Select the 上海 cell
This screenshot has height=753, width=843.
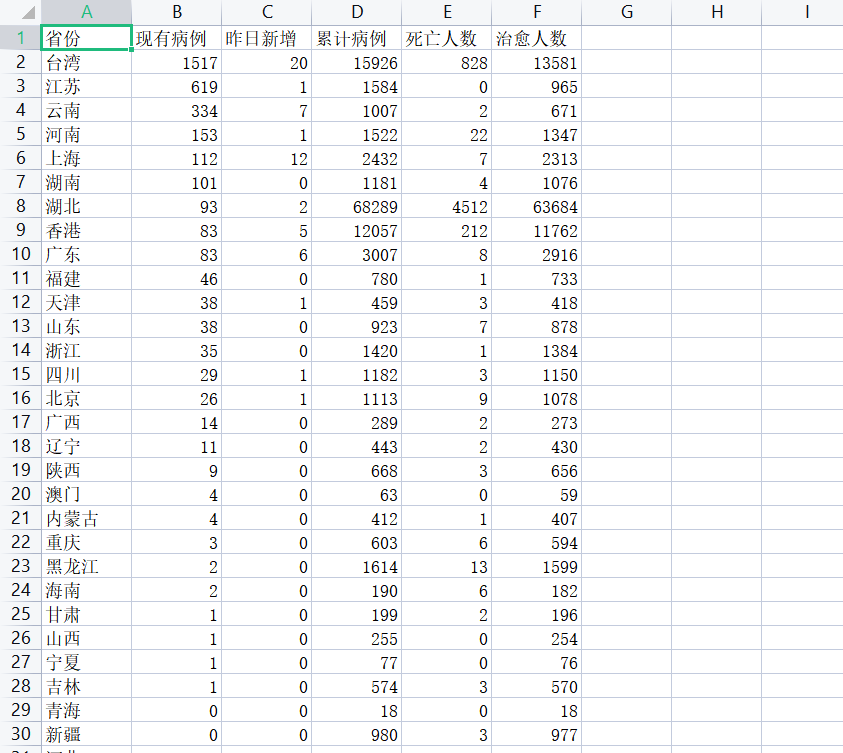tap(87, 159)
